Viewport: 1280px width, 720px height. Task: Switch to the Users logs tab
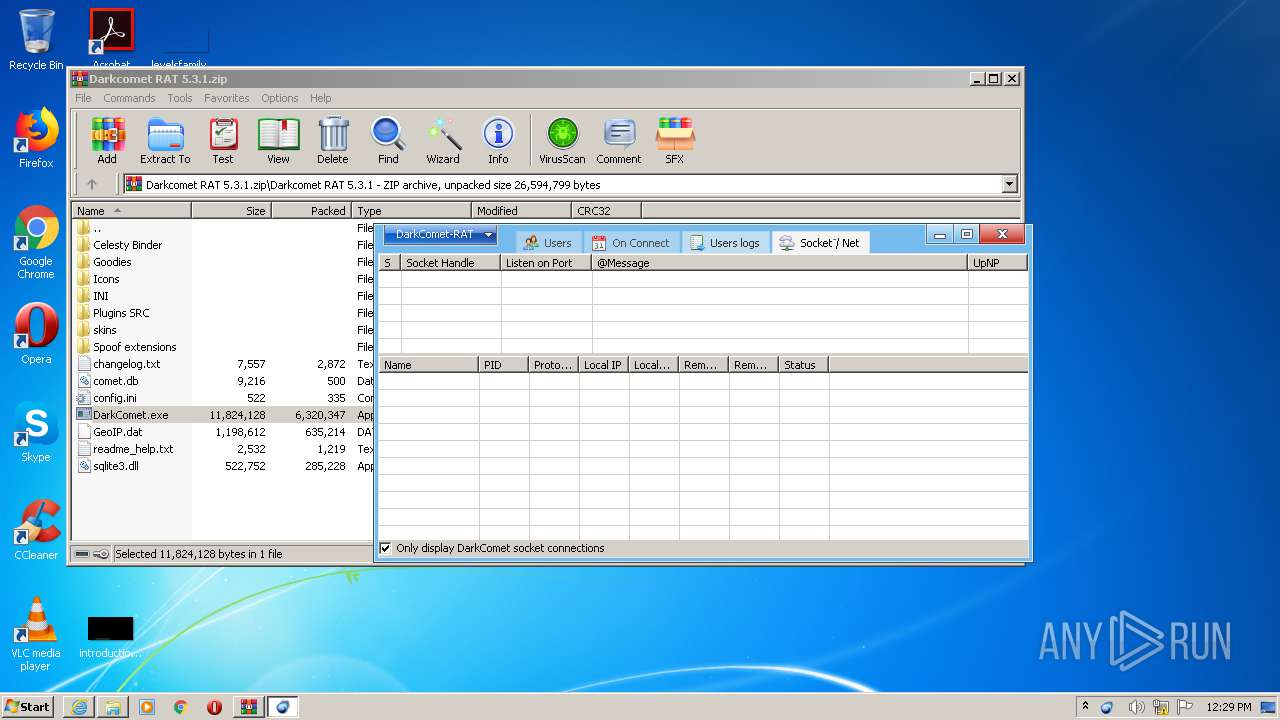[725, 243]
